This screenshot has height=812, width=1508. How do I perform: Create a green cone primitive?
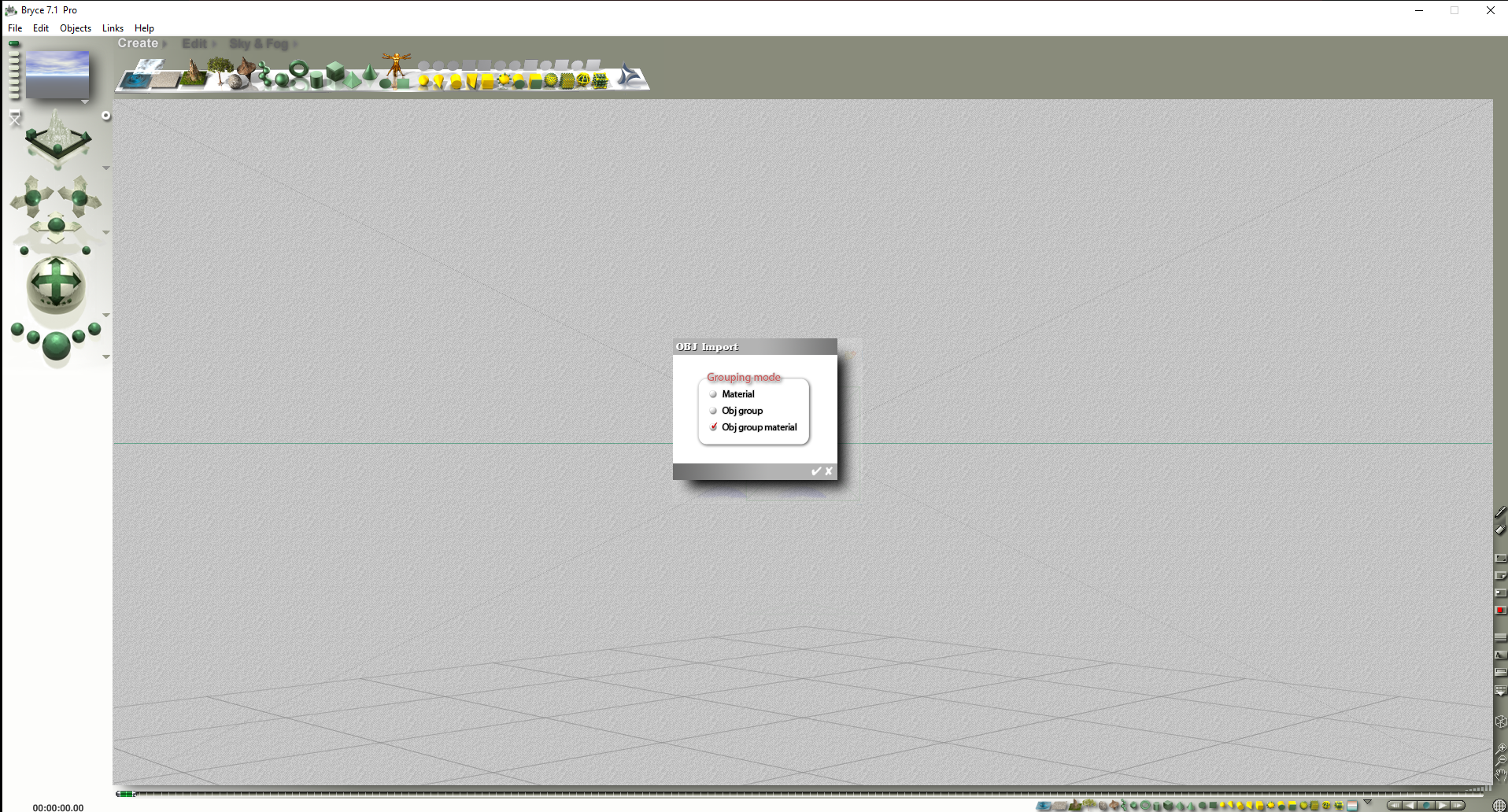(368, 72)
